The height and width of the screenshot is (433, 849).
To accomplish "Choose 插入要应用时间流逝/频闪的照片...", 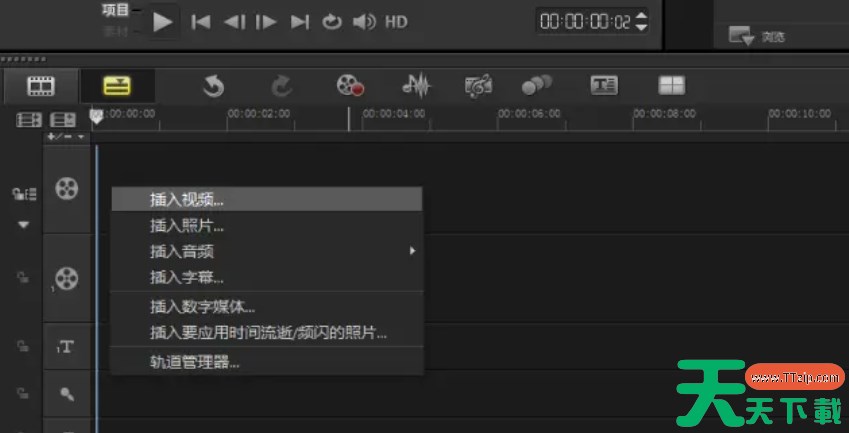I will pyautogui.click(x=266, y=332).
